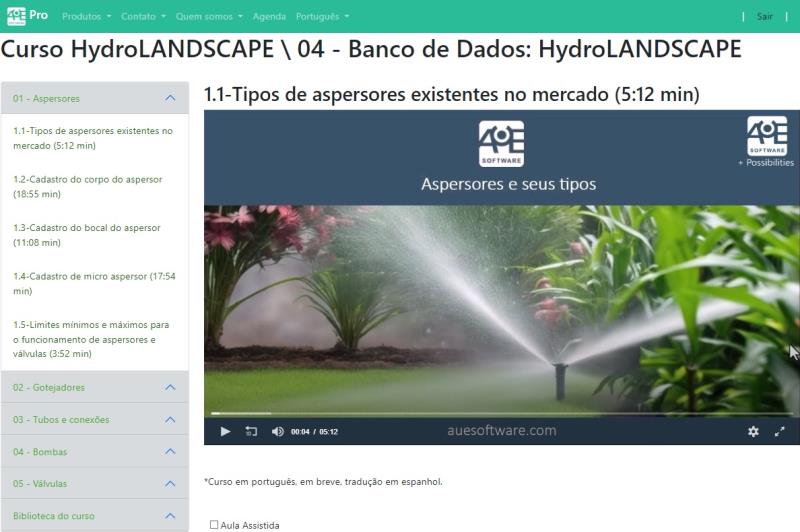Expand the Biblioteca do curso chevron

[x=170, y=516]
